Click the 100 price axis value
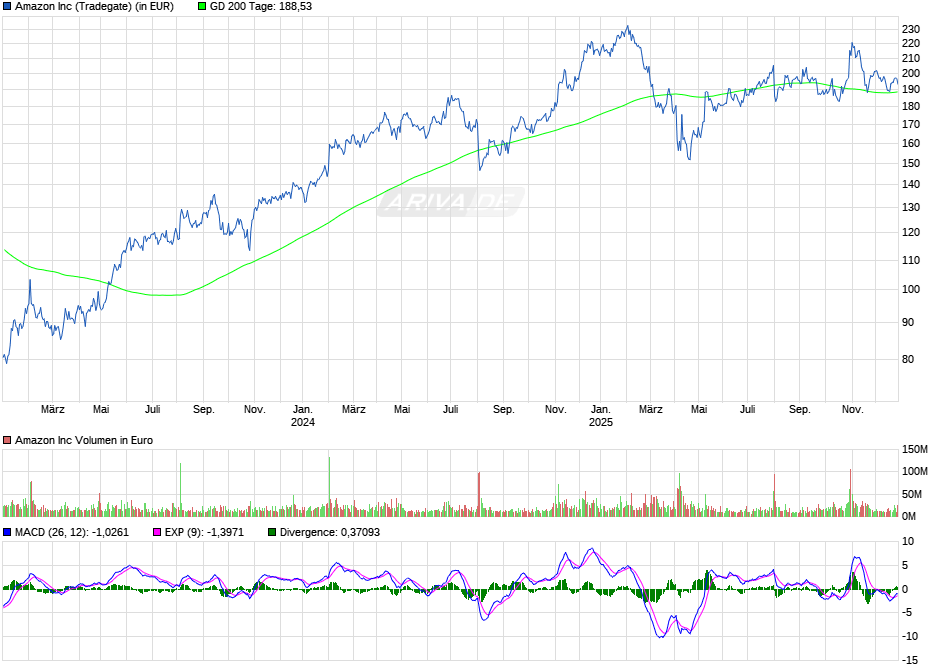Viewport: 940px width, 670px height. pyautogui.click(x=911, y=289)
